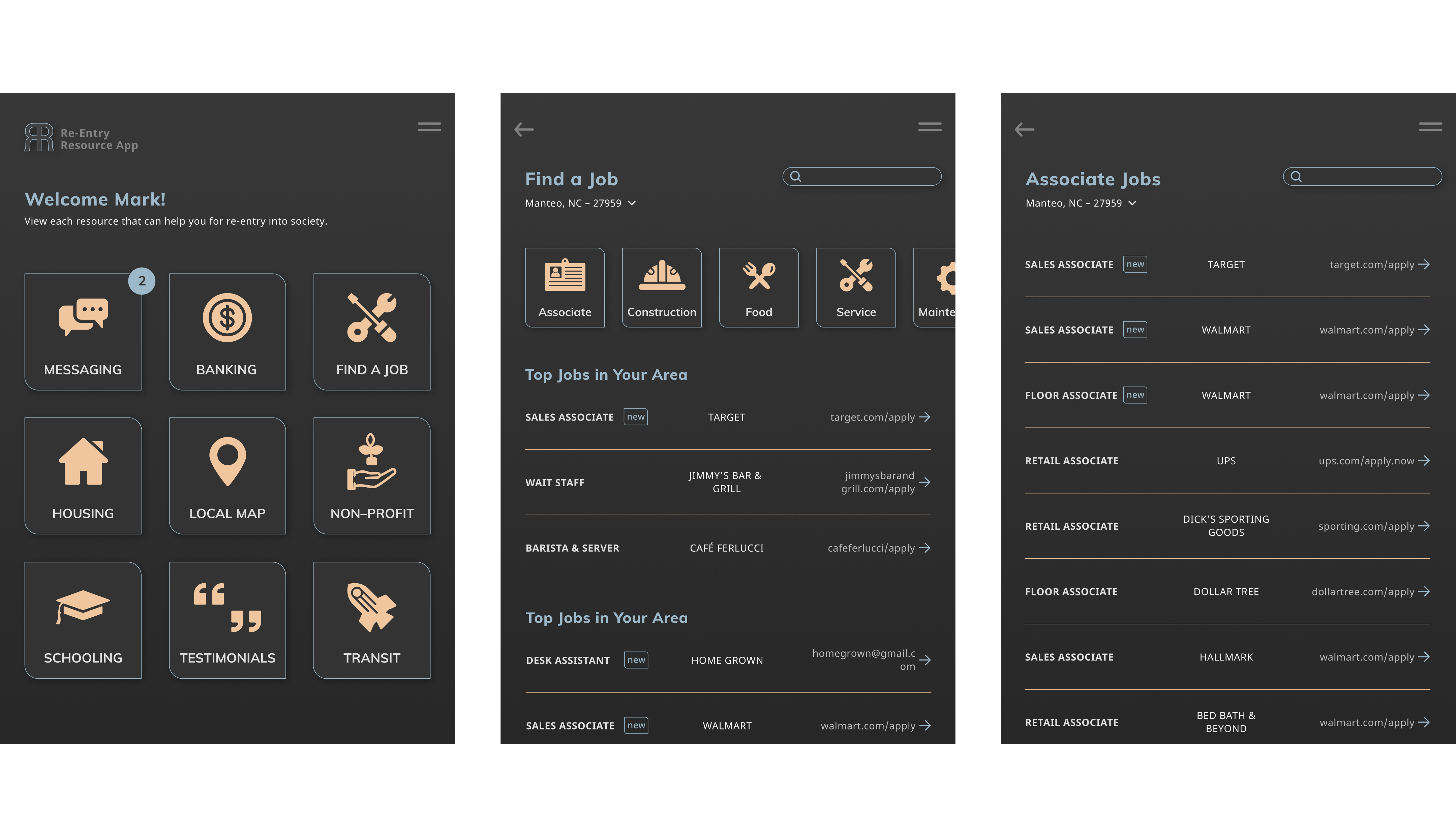
Task: Select WAIT STAFF job title
Action: click(555, 483)
